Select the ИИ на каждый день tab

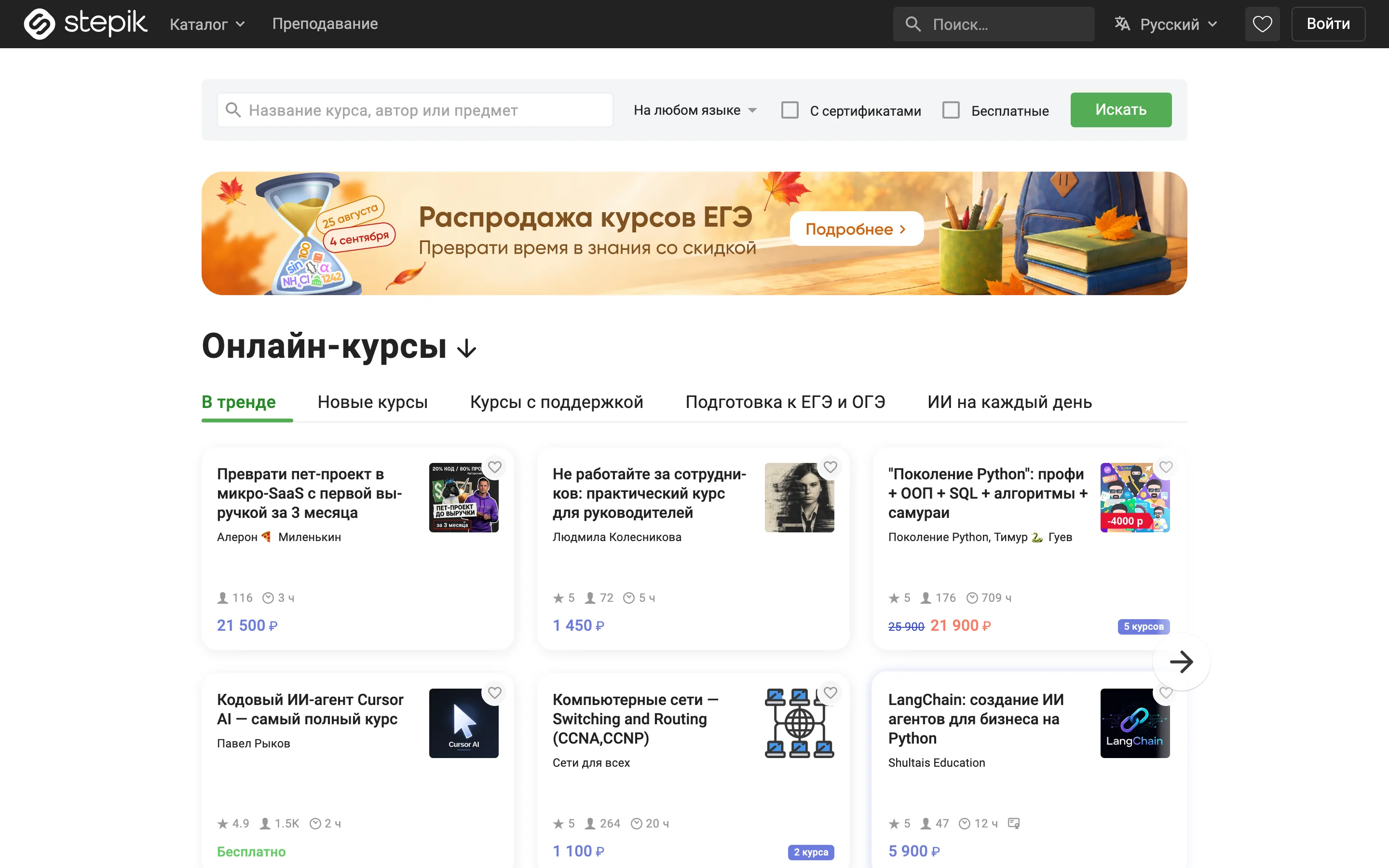1009,402
